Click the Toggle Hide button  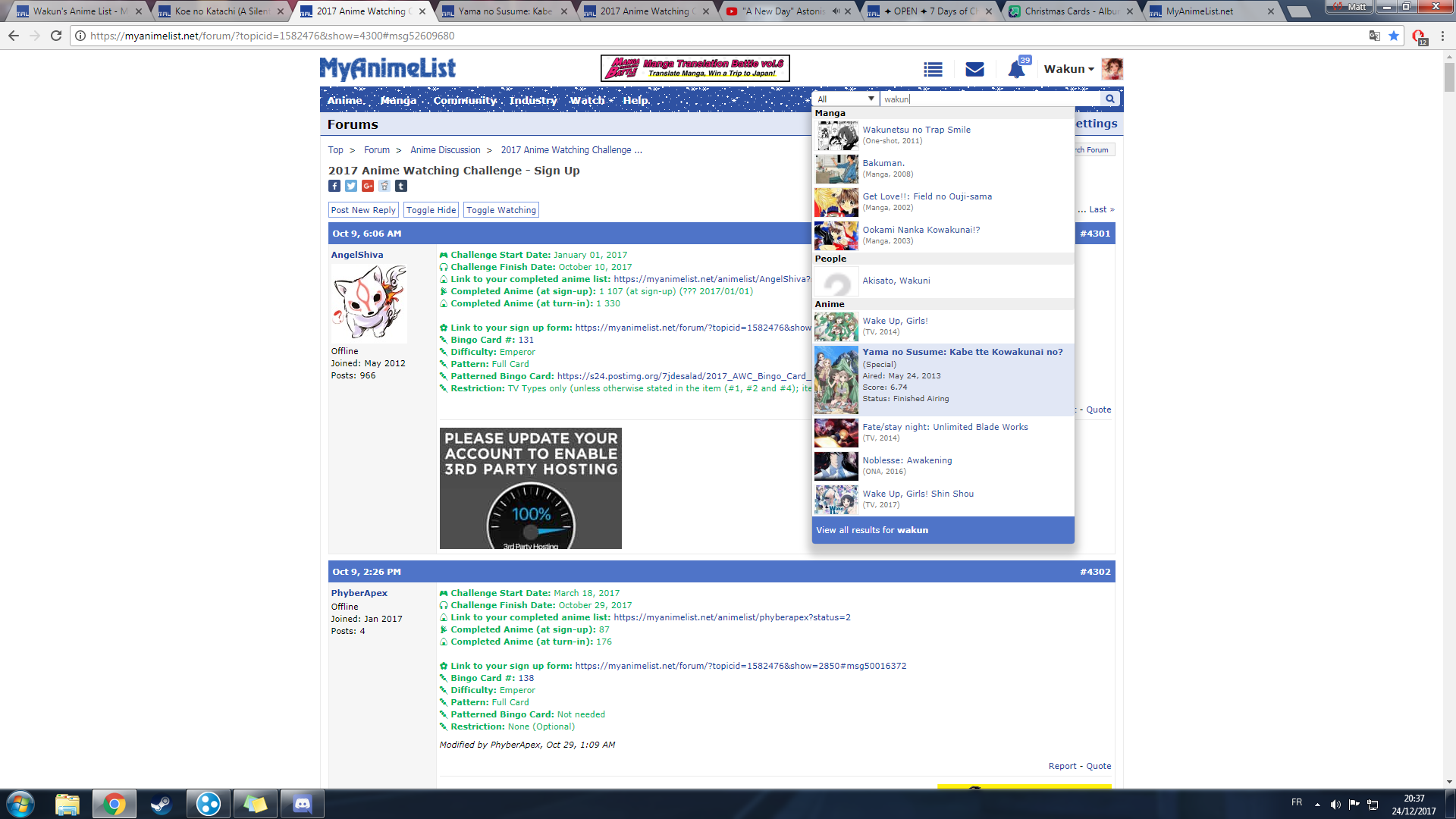[x=431, y=210]
